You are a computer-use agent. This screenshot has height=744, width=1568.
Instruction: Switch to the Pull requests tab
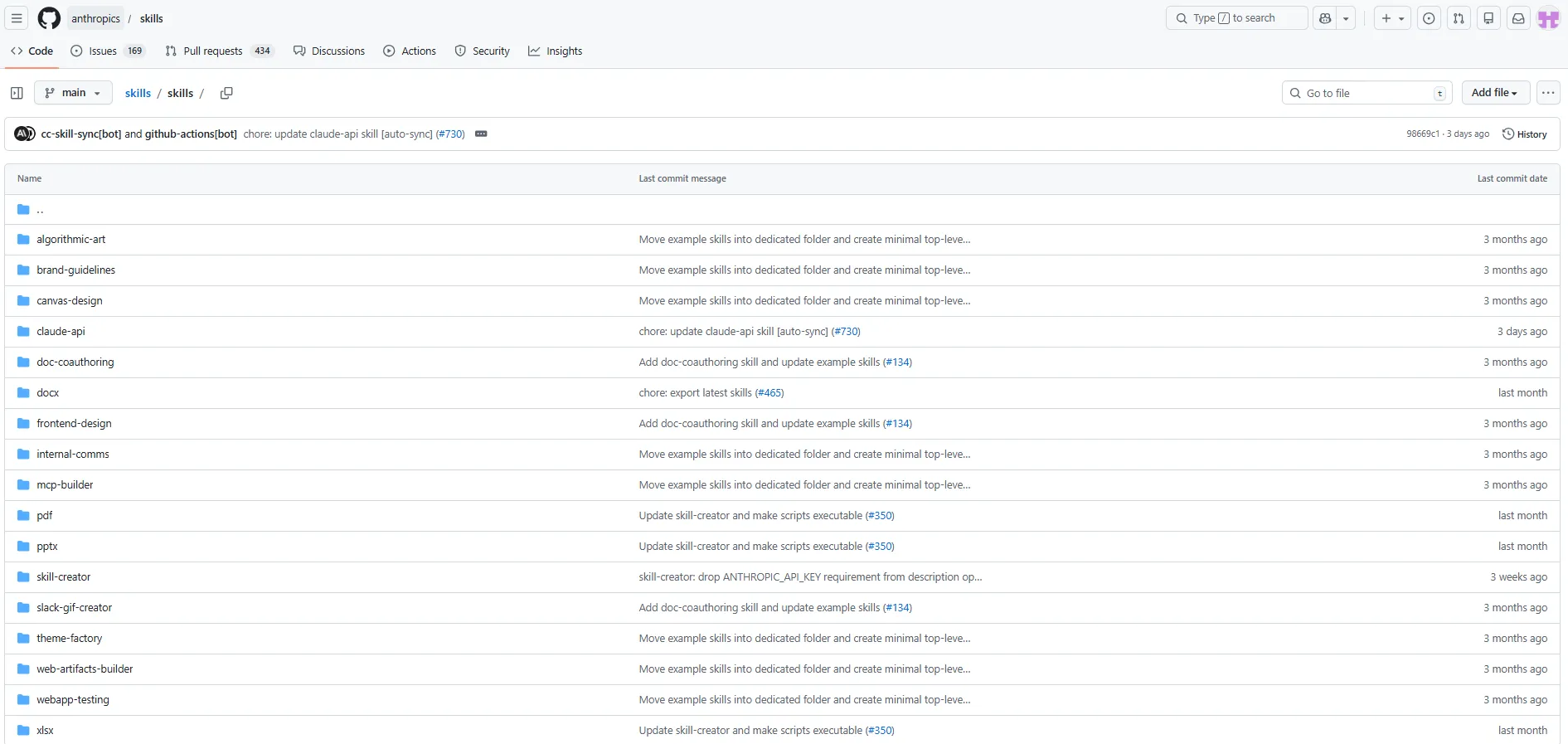coord(219,51)
